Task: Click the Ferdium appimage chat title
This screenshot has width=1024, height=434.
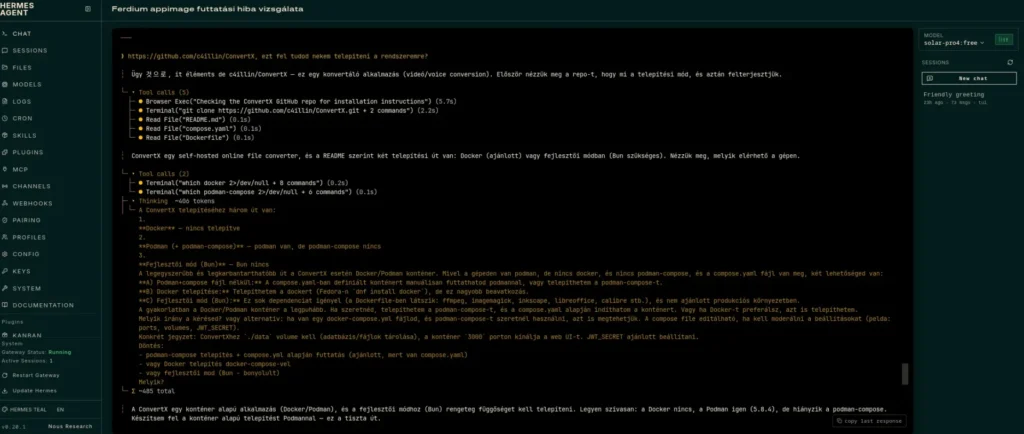Action: 208,9
